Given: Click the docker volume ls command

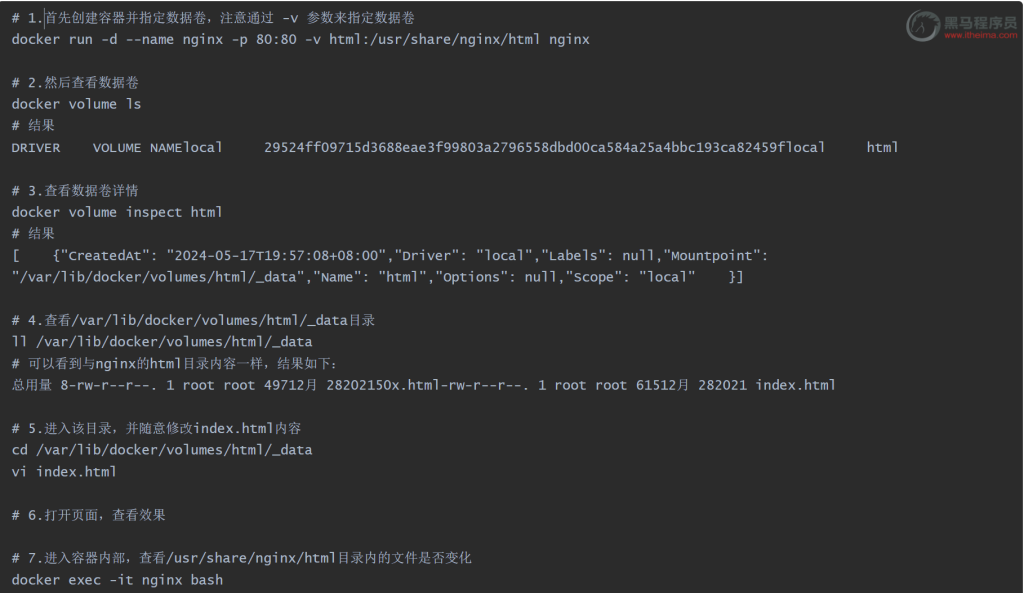Looking at the screenshot, I should tap(76, 104).
